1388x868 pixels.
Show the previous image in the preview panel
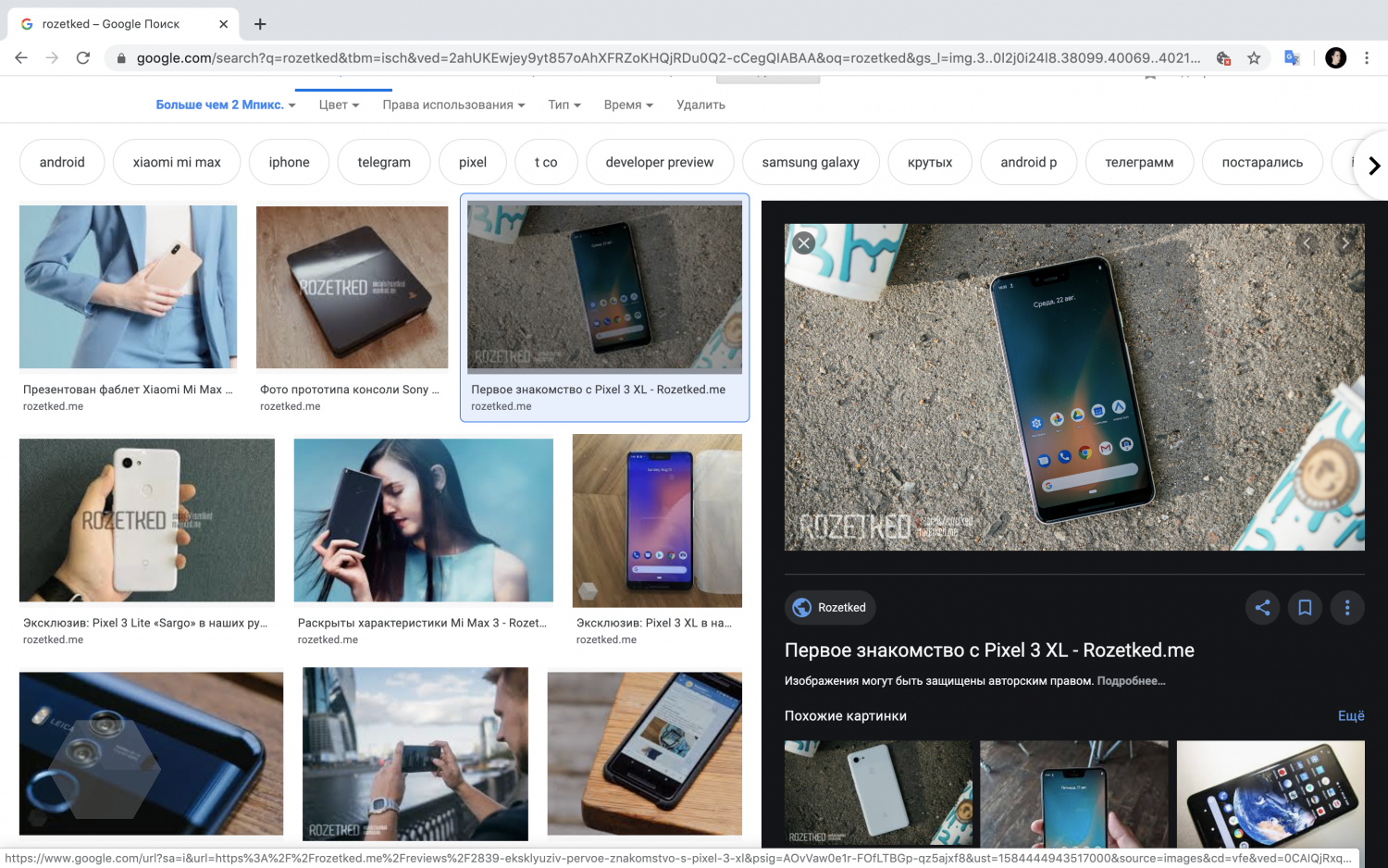(1307, 242)
